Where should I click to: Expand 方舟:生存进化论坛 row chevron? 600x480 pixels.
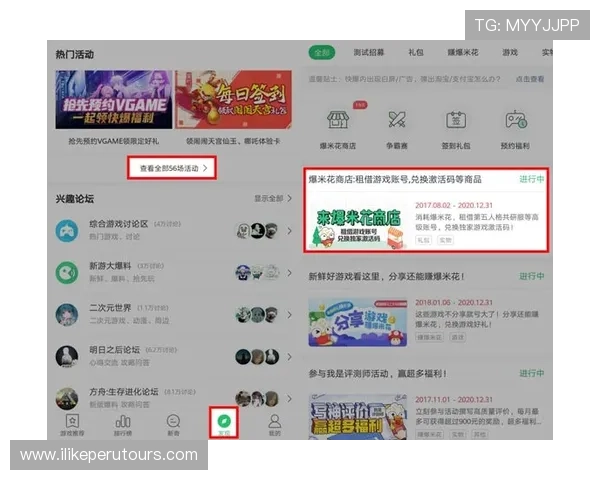click(289, 398)
